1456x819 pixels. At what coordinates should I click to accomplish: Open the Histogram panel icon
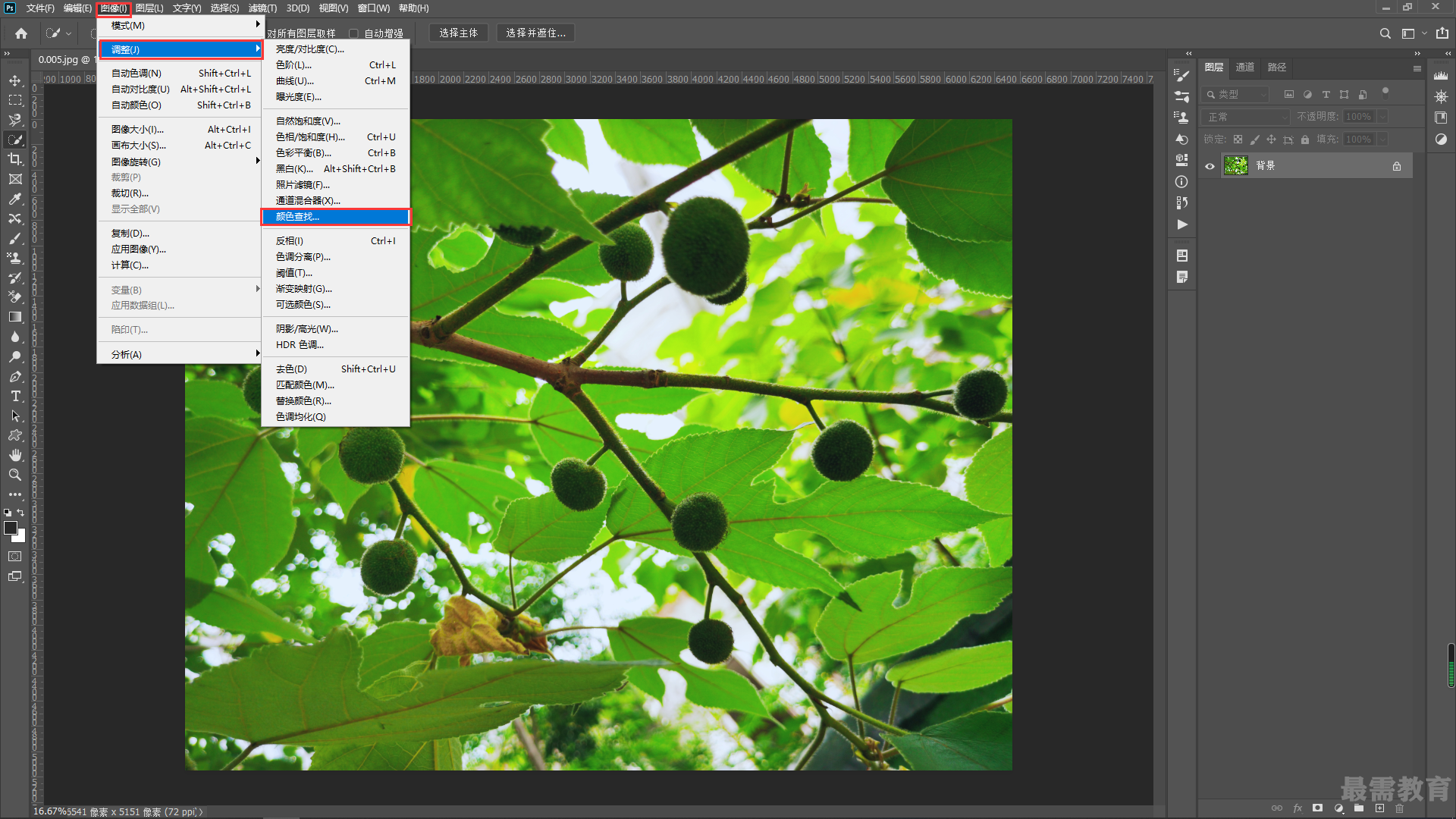point(1441,75)
